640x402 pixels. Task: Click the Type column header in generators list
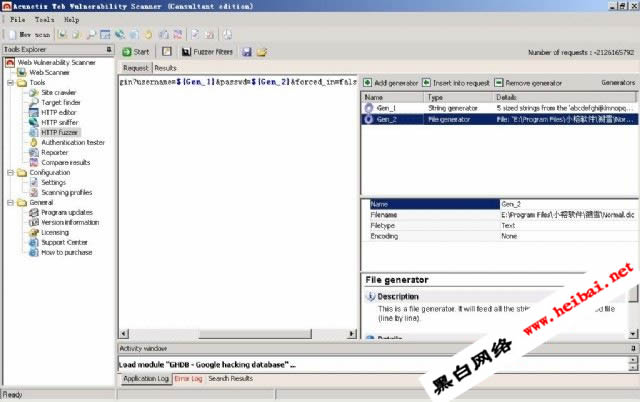[458, 97]
